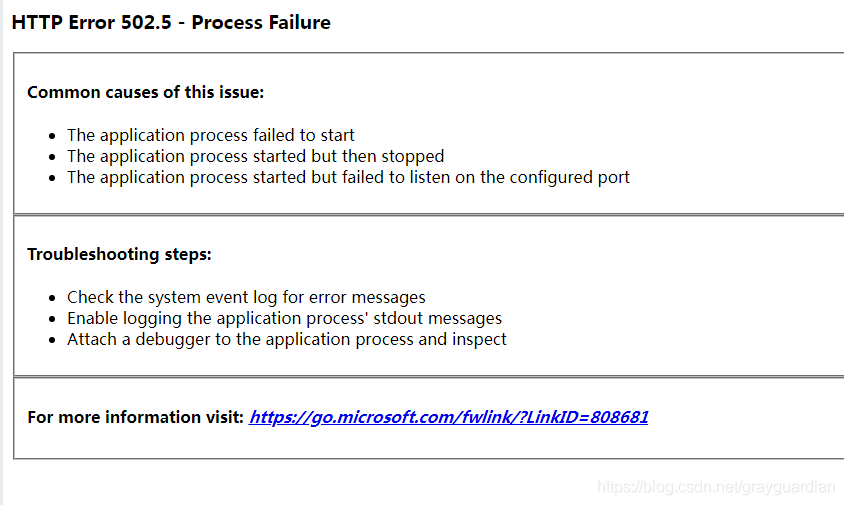The height and width of the screenshot is (505, 844).
Task: Click the blog.csdn.net watermark text
Action: click(x=716, y=487)
